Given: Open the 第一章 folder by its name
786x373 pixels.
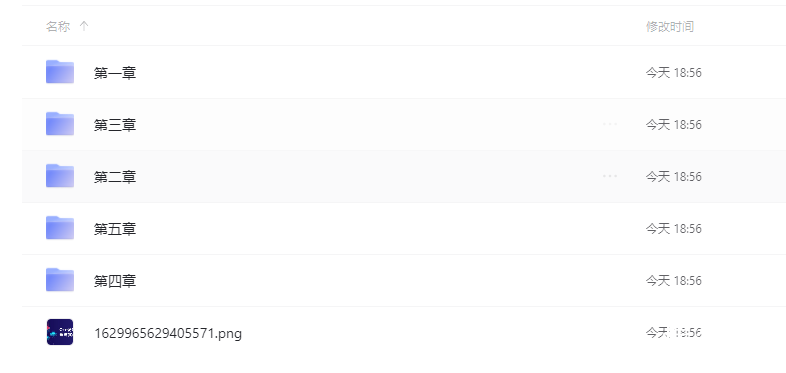Looking at the screenshot, I should (x=115, y=73).
